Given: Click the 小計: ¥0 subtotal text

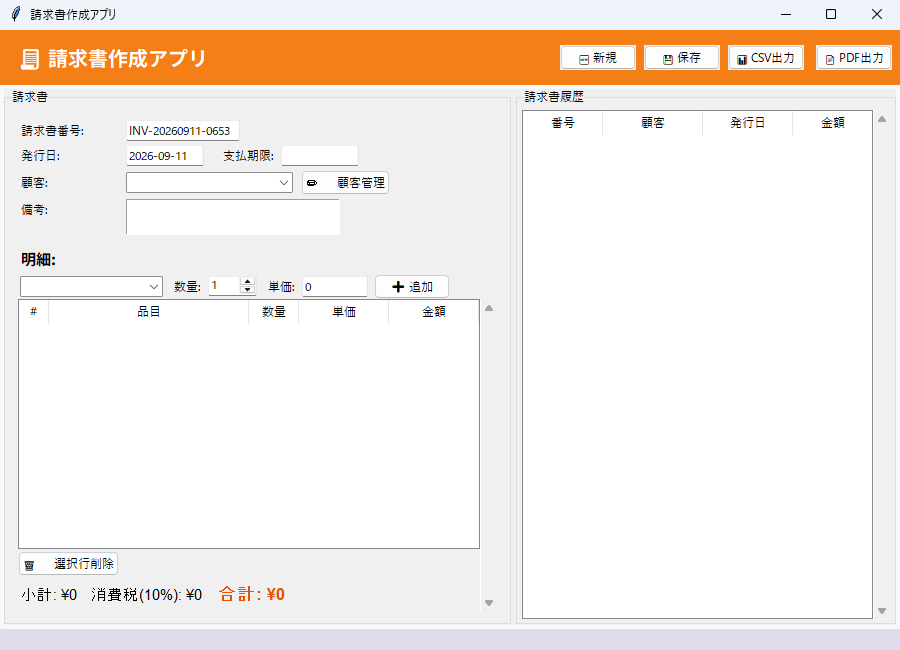Looking at the screenshot, I should tap(49, 595).
